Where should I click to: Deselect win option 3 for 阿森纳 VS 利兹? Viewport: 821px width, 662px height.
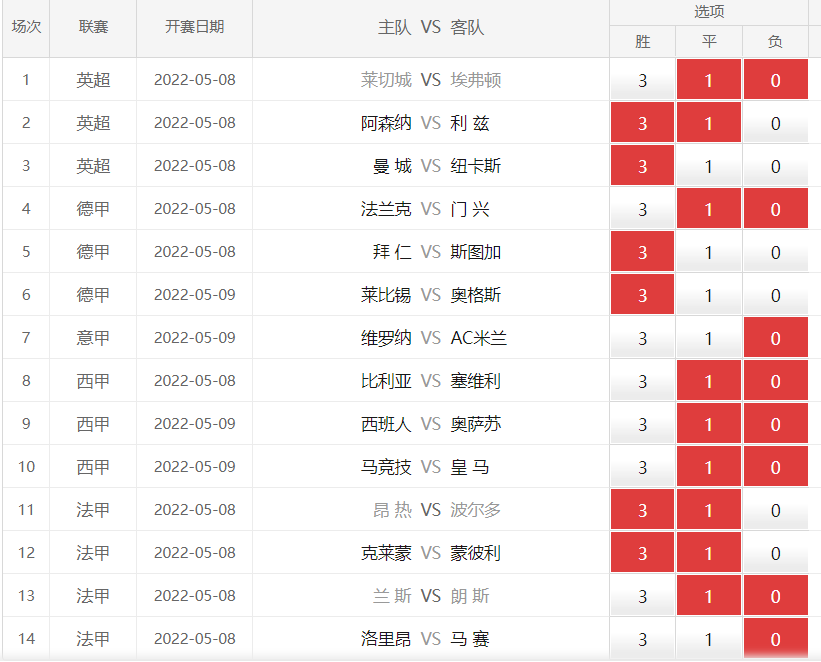coord(642,123)
